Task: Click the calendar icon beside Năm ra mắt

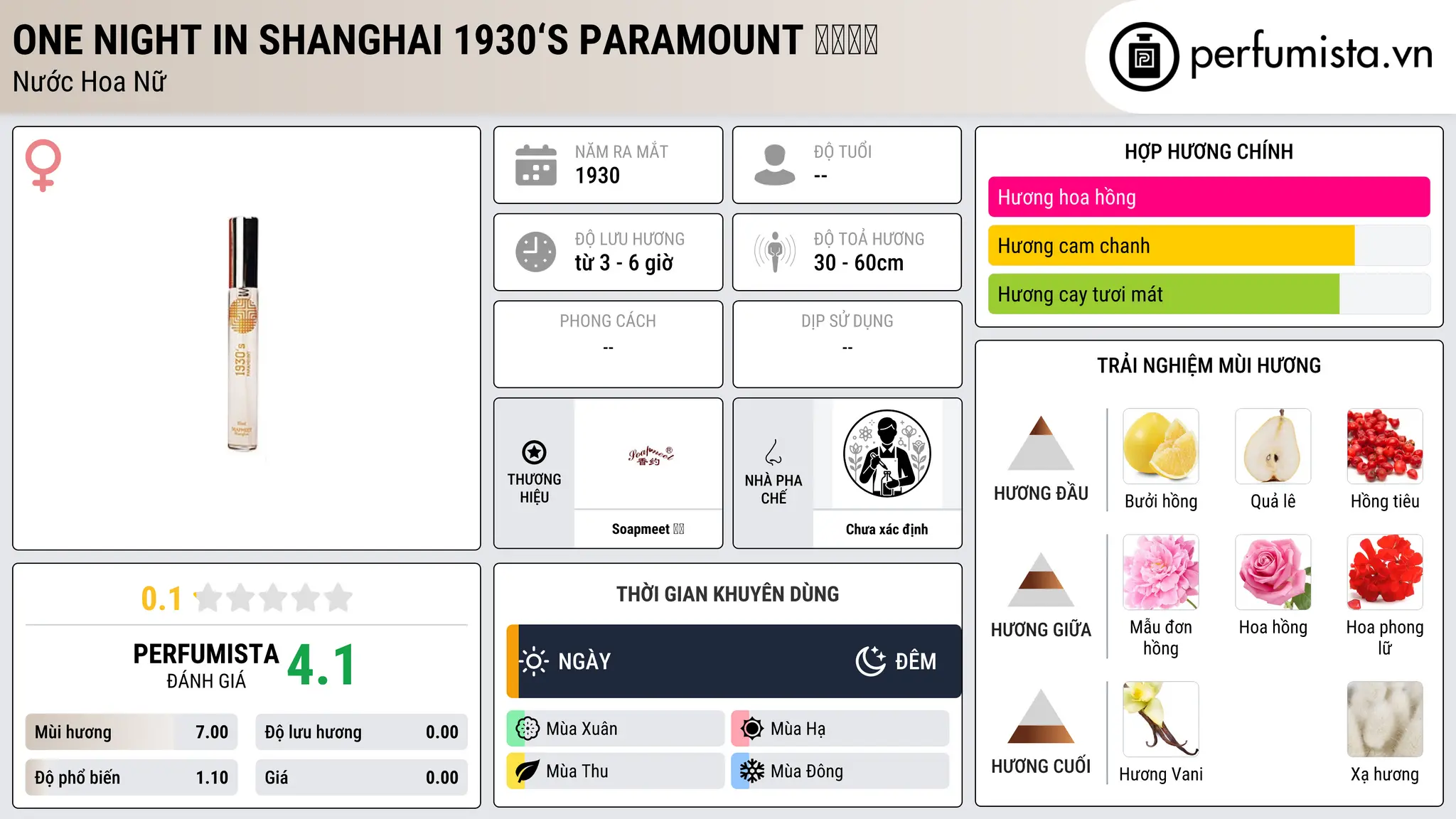Action: [x=535, y=165]
